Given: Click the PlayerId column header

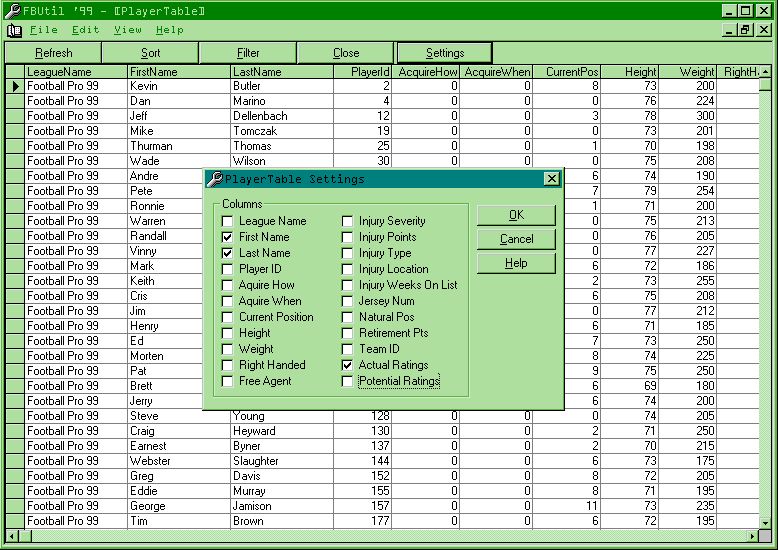Looking at the screenshot, I should coord(363,72).
